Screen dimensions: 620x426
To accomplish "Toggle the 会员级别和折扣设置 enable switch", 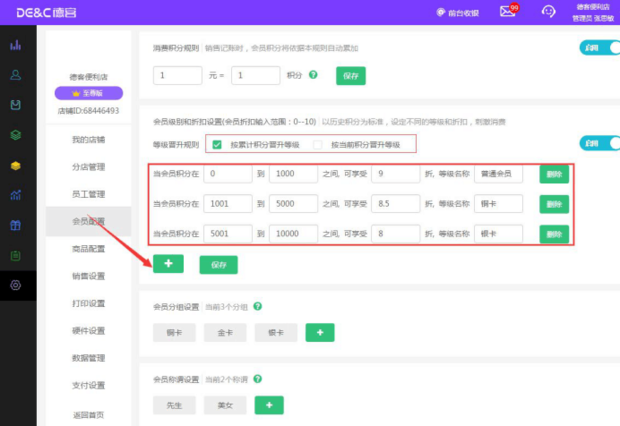I will point(600,143).
